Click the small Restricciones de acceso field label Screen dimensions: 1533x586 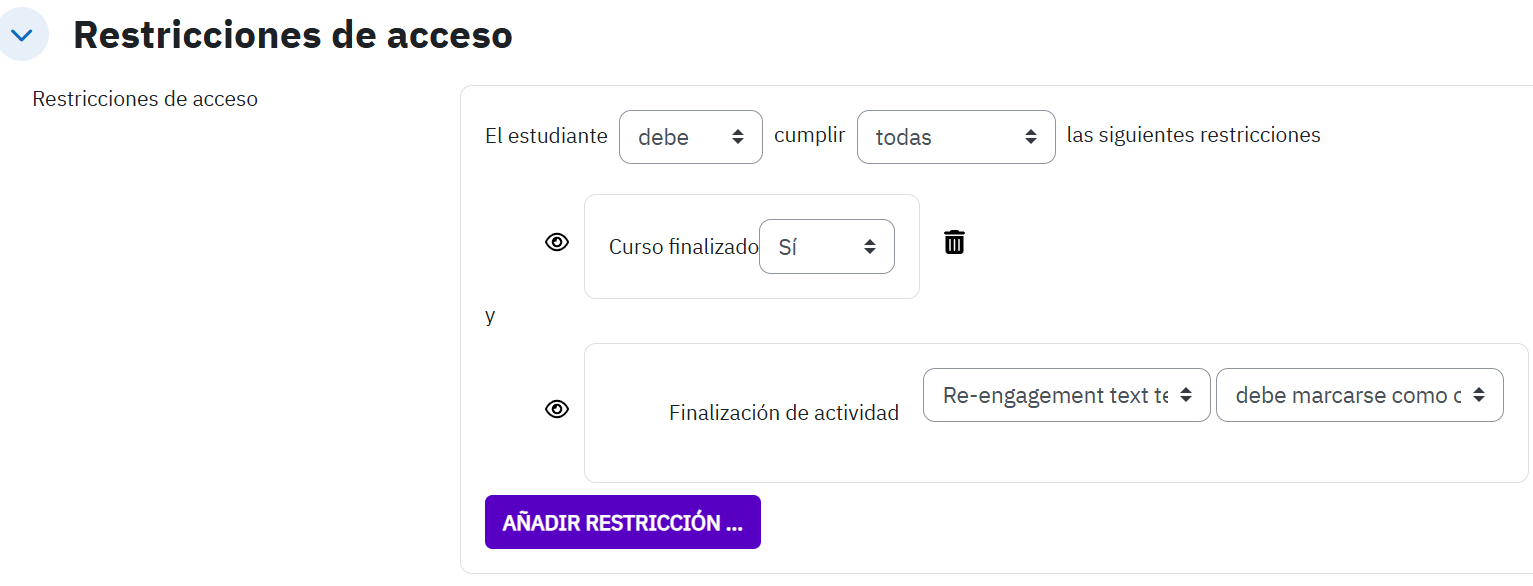tap(145, 99)
